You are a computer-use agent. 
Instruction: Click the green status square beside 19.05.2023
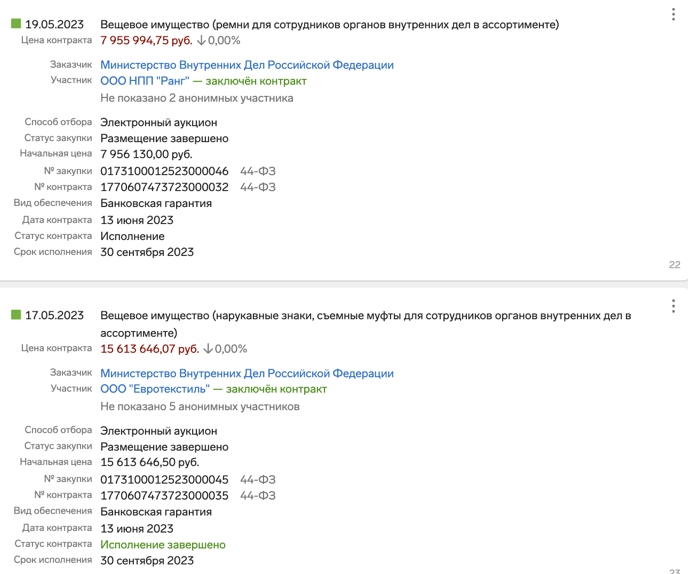pyautogui.click(x=16, y=23)
